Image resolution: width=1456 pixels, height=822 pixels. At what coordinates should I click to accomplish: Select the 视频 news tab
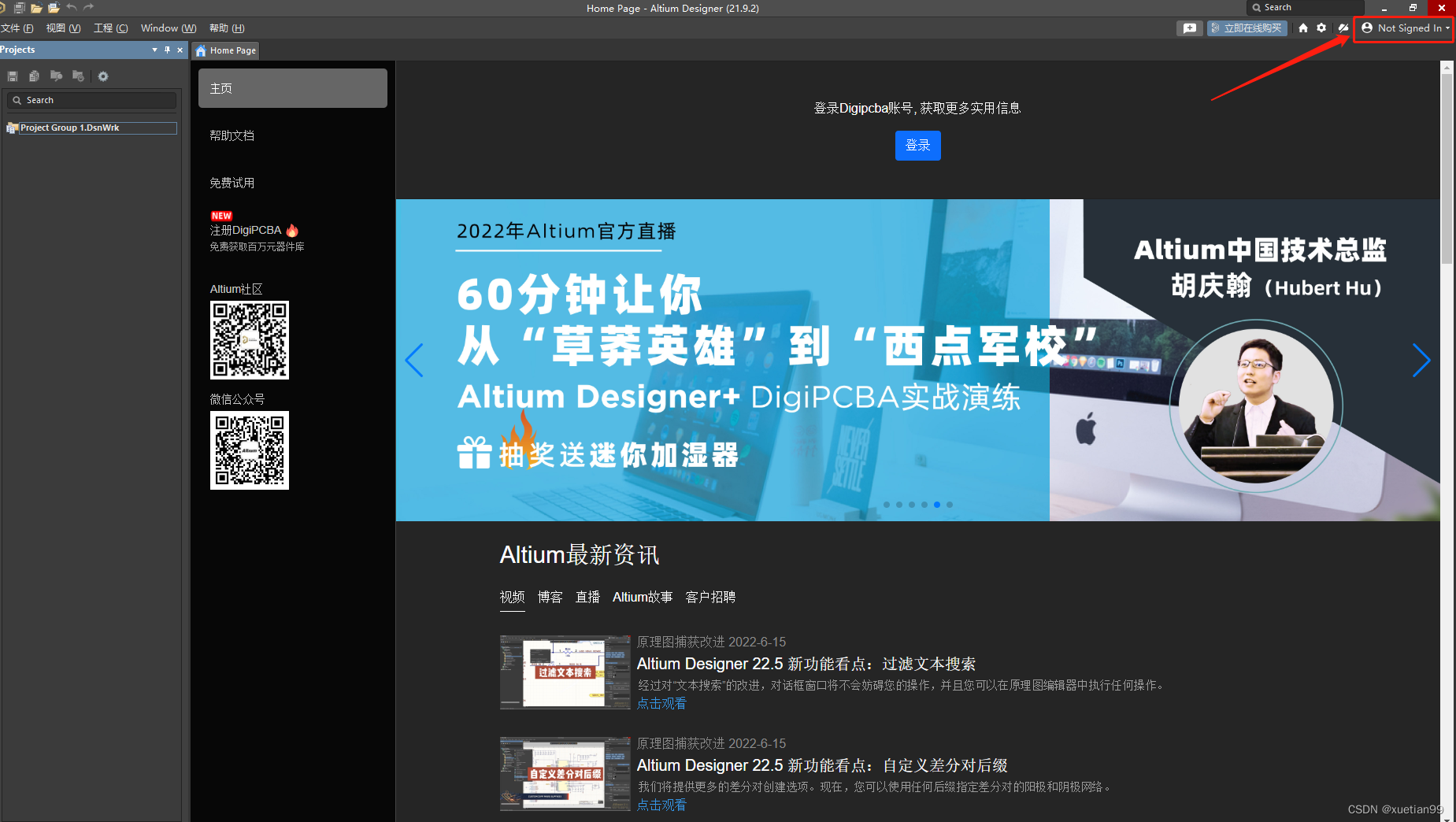click(x=513, y=597)
